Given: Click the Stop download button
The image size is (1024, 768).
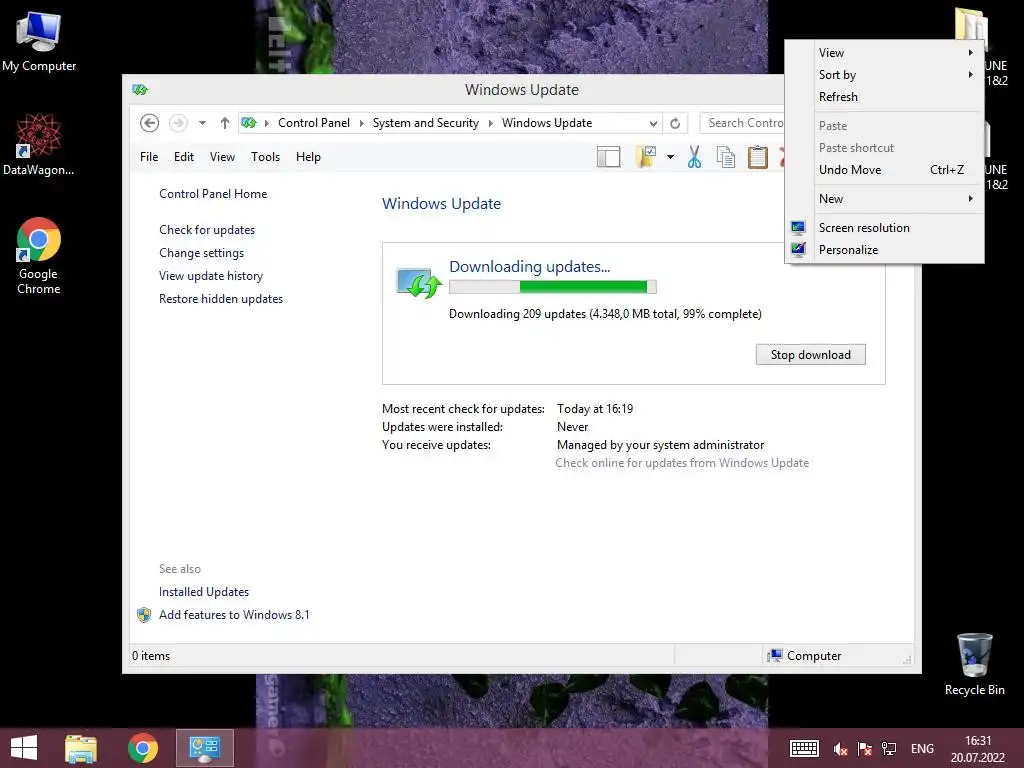Looking at the screenshot, I should pos(810,355).
